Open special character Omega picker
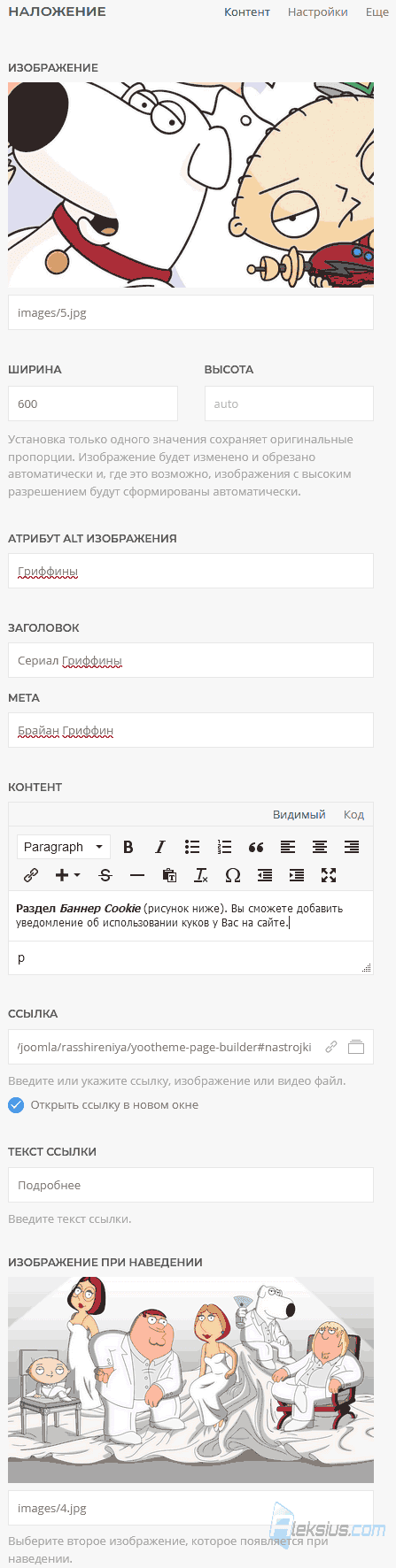The image size is (396, 1568). coord(233,875)
